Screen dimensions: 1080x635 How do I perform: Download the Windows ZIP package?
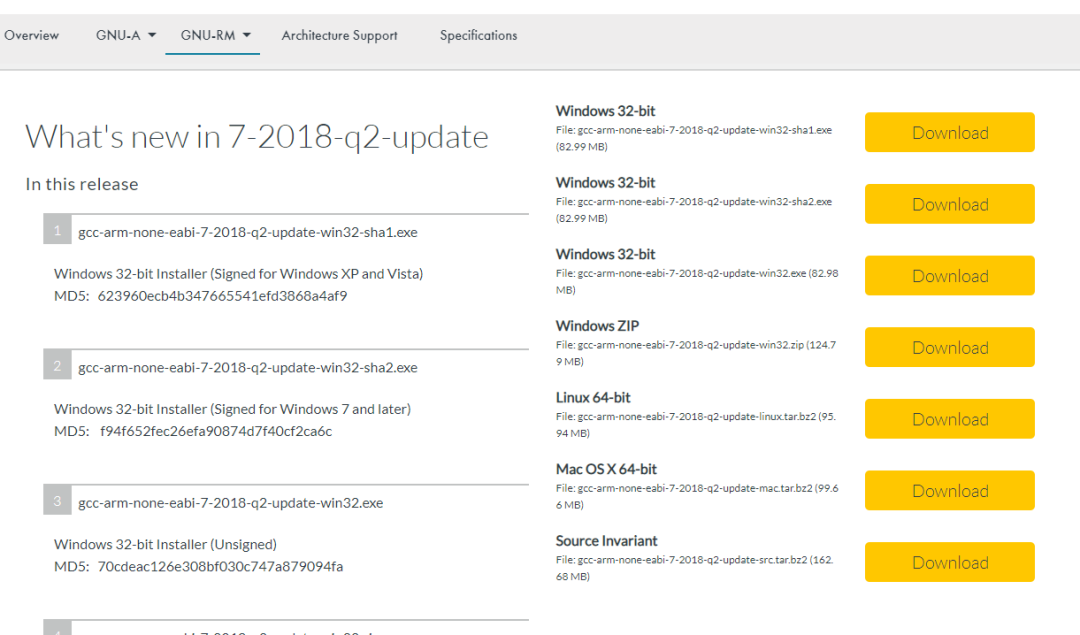pos(950,347)
